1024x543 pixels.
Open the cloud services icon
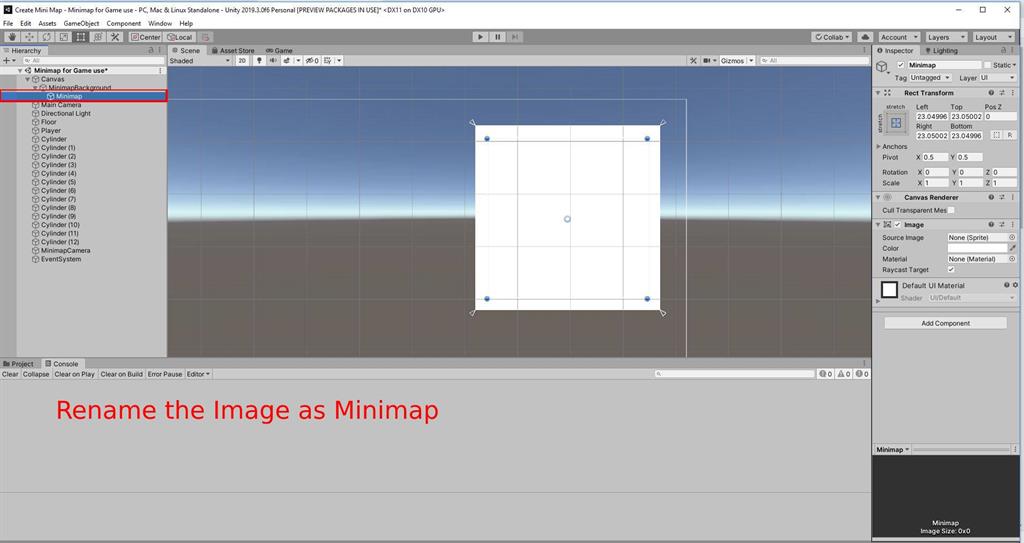865,37
